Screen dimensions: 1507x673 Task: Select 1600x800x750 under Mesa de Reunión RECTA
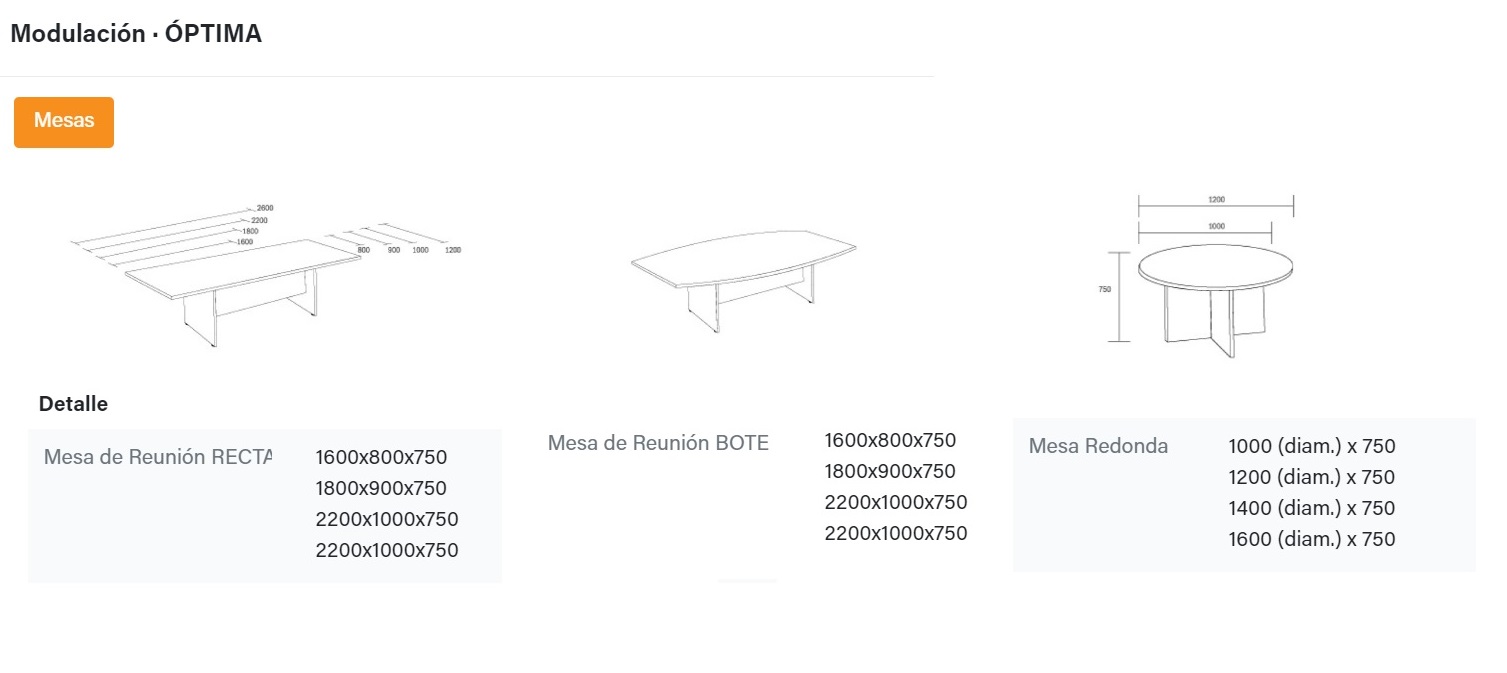(x=381, y=458)
